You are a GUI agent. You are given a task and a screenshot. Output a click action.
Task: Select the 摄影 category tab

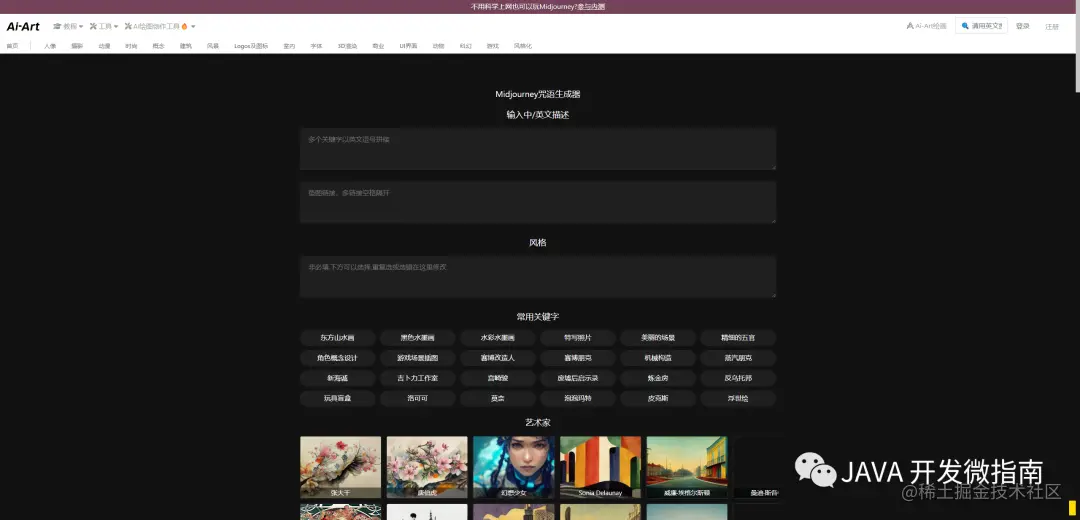pyautogui.click(x=77, y=46)
